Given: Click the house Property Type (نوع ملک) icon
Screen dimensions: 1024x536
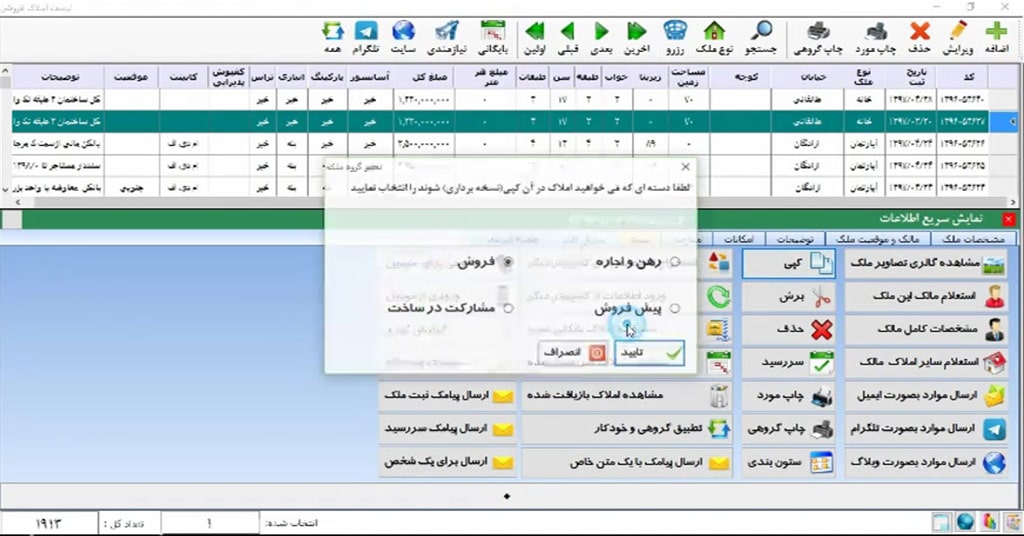Looking at the screenshot, I should pyautogui.click(x=714, y=37).
